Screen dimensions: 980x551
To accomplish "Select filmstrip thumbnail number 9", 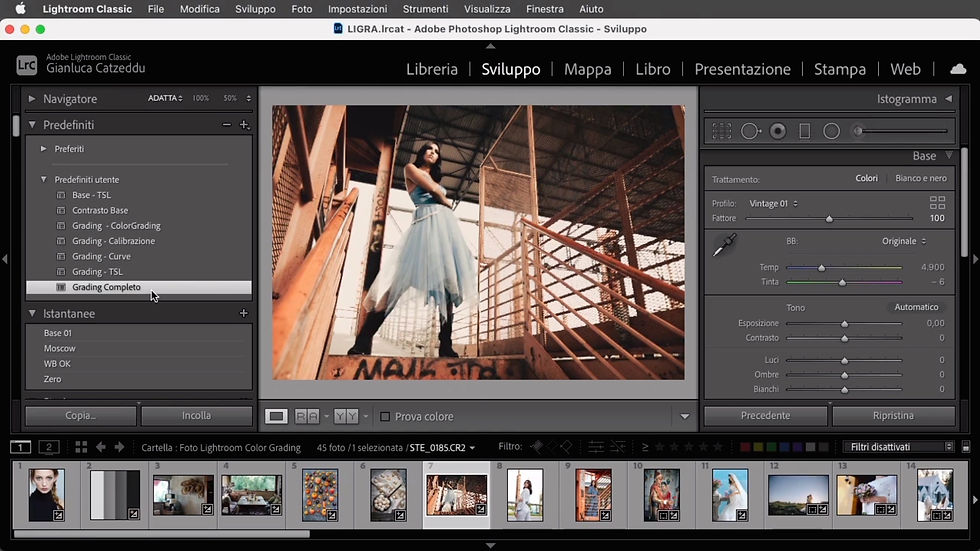I will click(593, 495).
